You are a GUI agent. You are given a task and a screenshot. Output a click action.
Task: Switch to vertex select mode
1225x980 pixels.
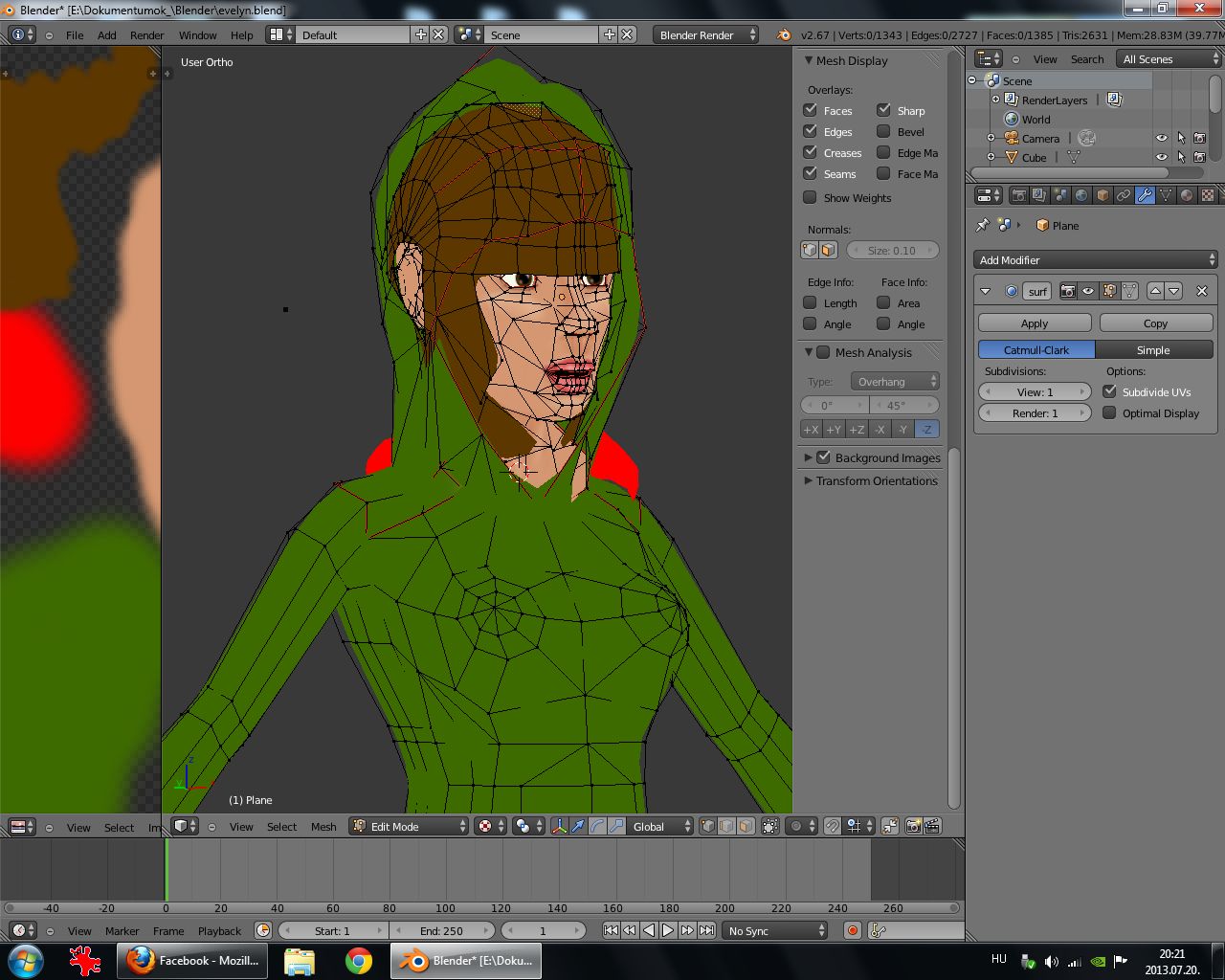pyautogui.click(x=707, y=826)
